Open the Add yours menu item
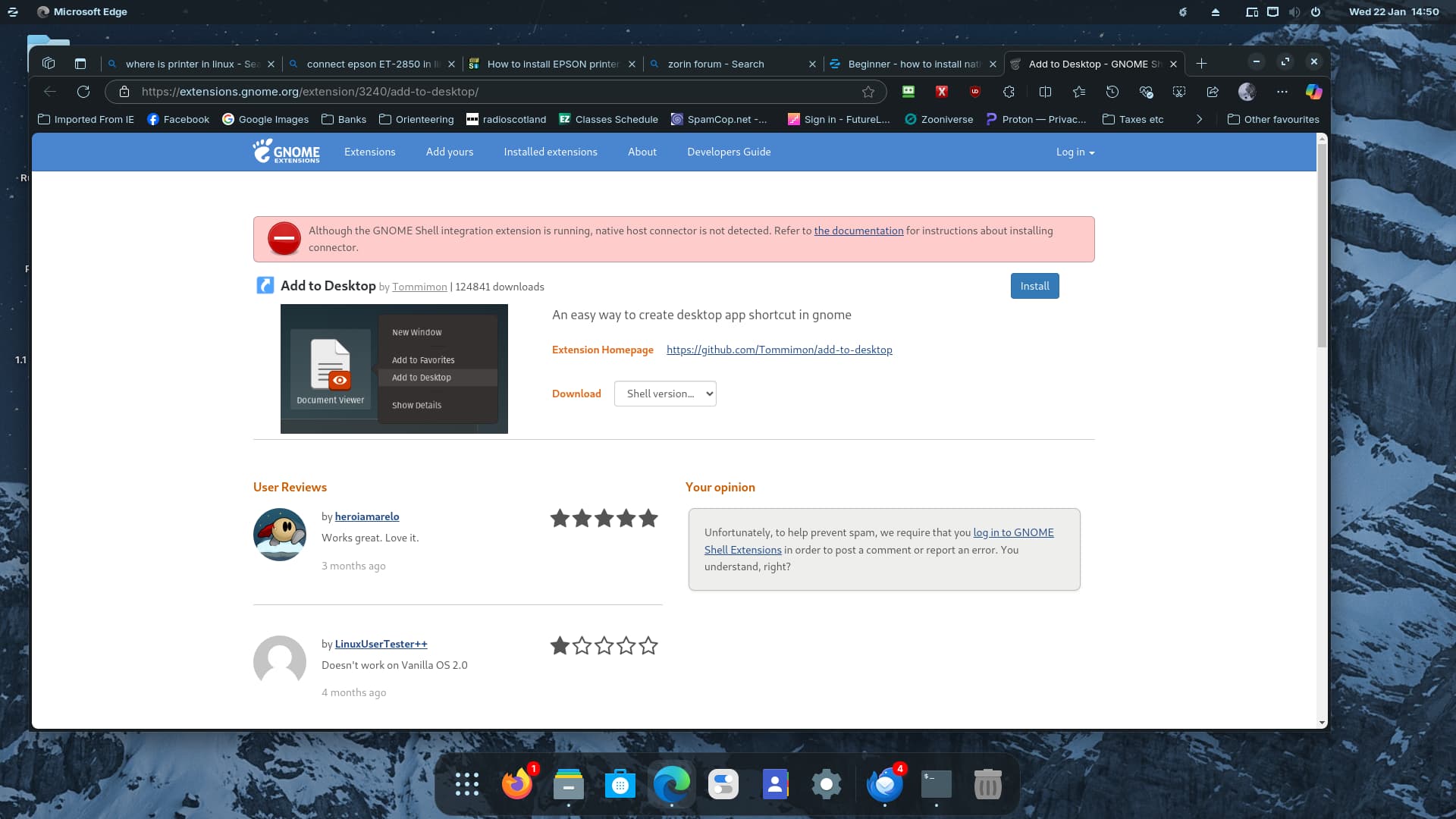The width and height of the screenshot is (1456, 819). [x=450, y=152]
